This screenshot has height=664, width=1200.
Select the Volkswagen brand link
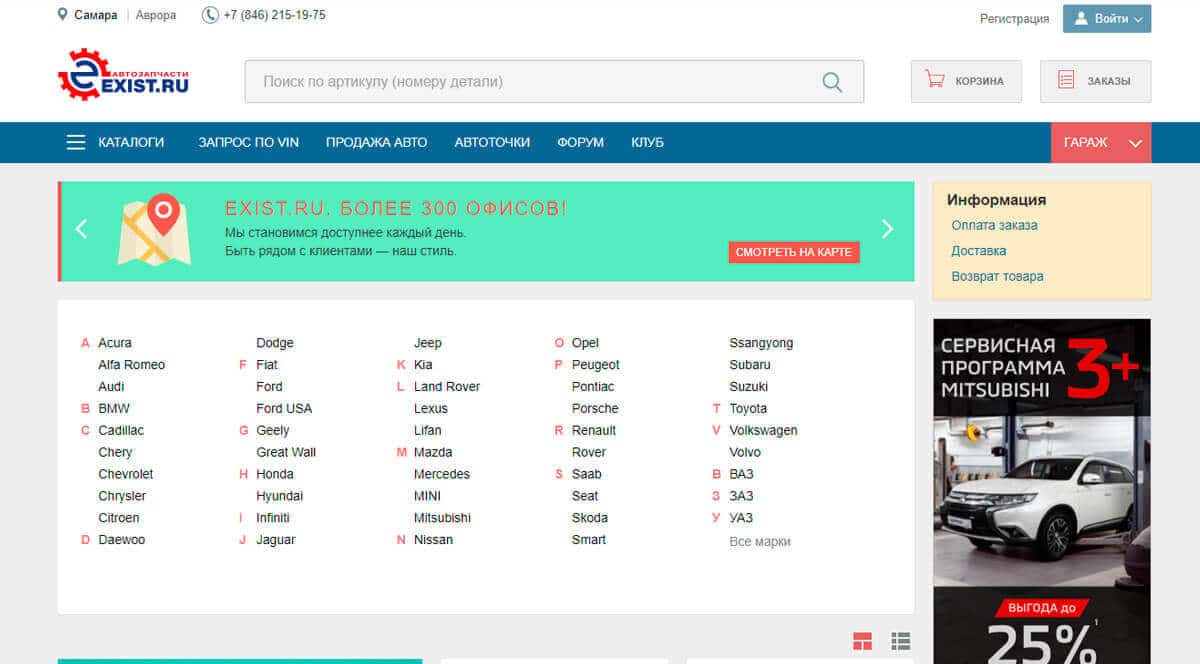(763, 430)
